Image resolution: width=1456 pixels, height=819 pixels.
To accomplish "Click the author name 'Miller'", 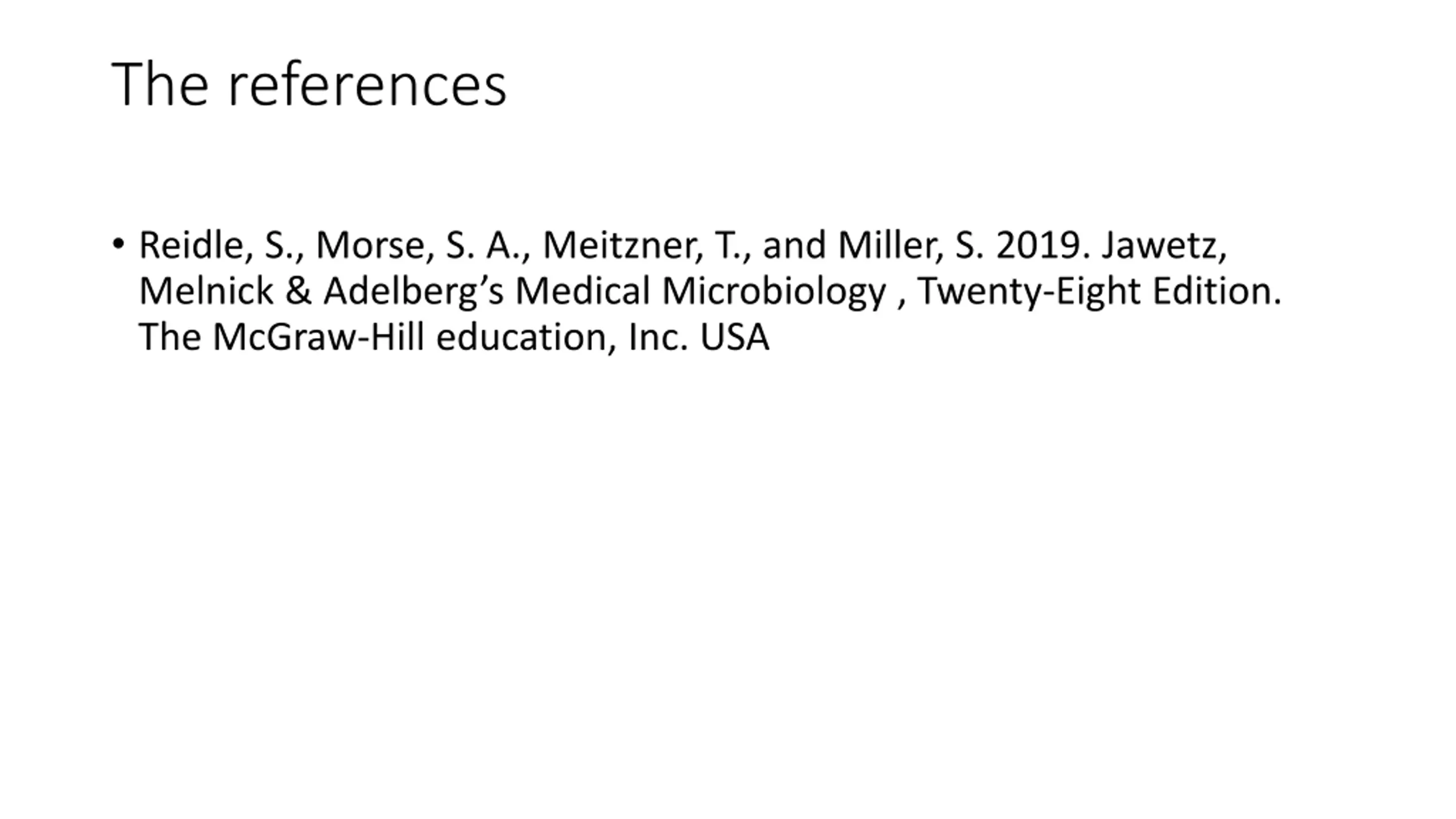I will pos(887,245).
